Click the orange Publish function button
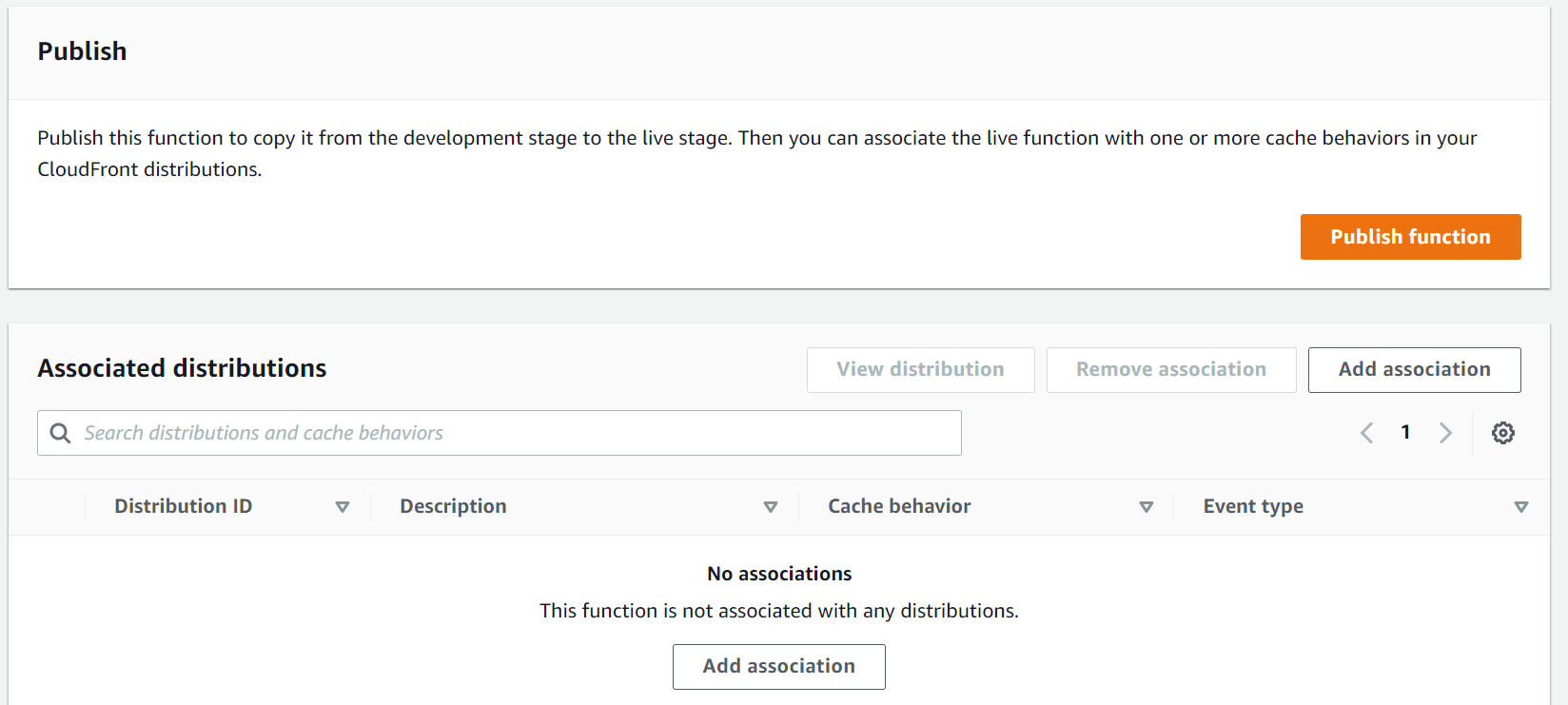The height and width of the screenshot is (705, 1568). pos(1410,237)
